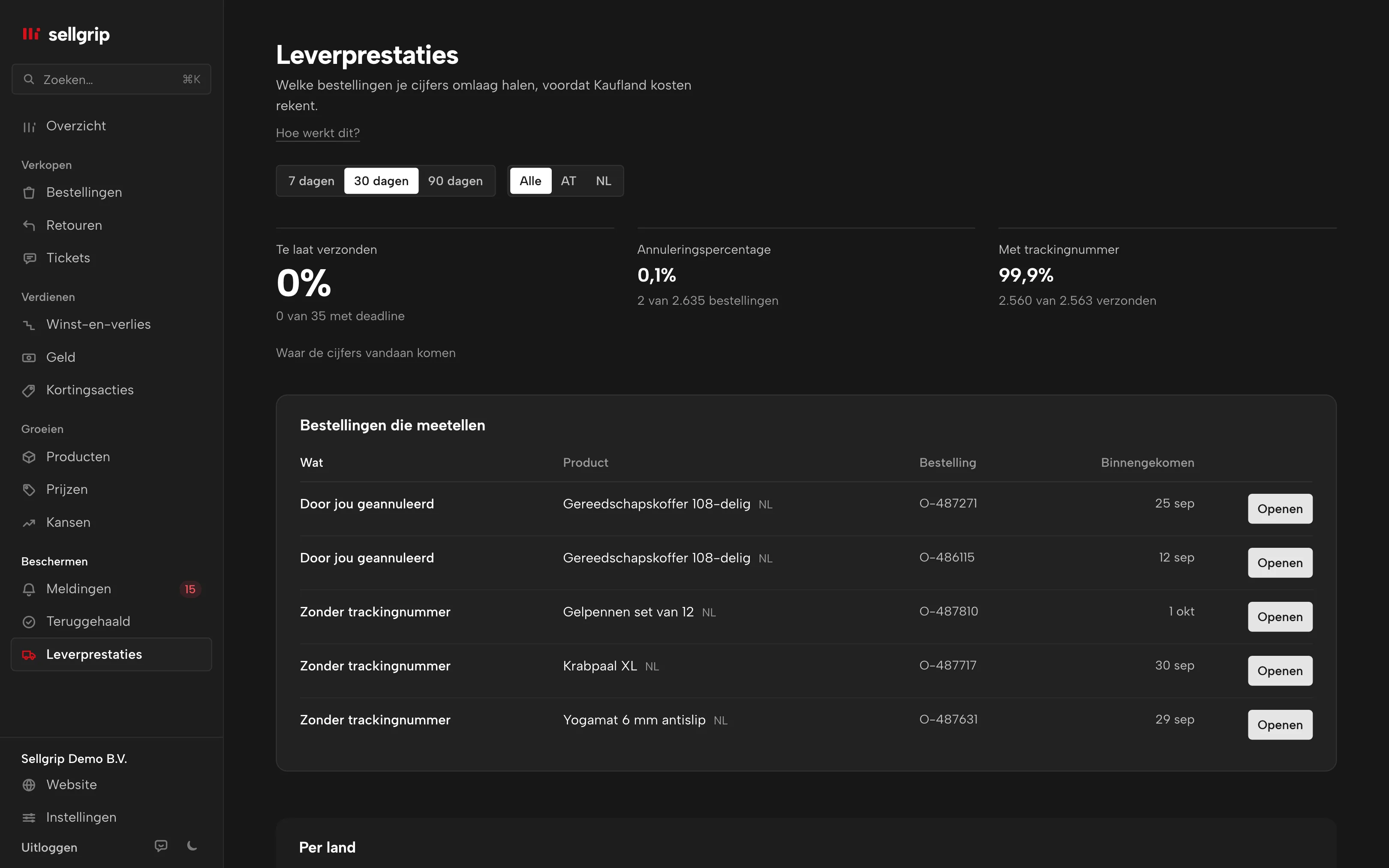The height and width of the screenshot is (868, 1389).
Task: Click the Tickets chat icon
Action: click(29, 258)
